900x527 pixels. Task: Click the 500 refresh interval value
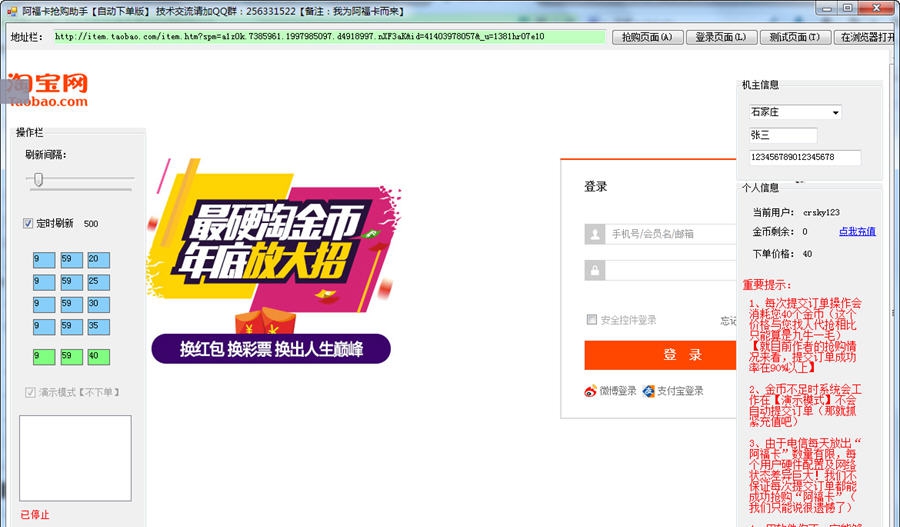[x=91, y=224]
